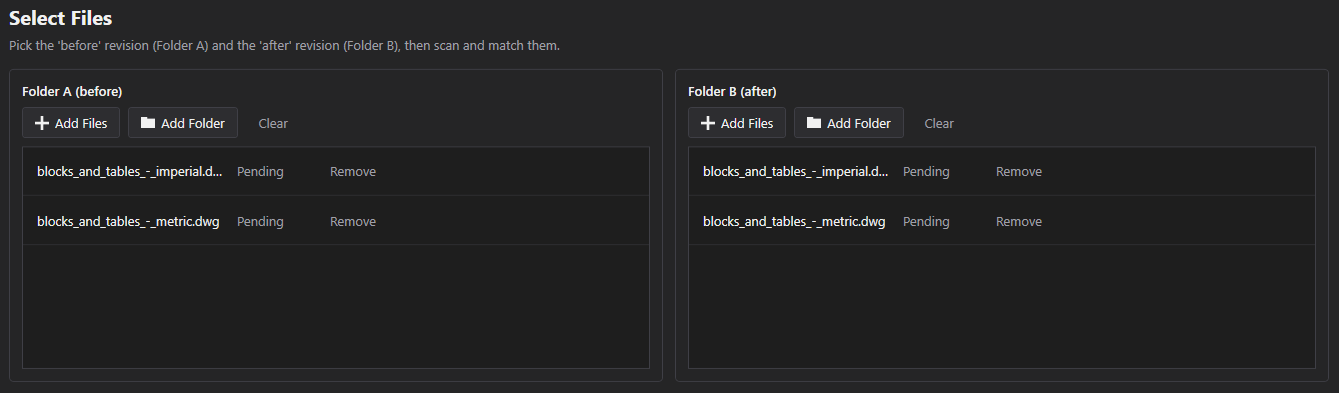
Task: Click Pending status of imperial file in Folder B
Action: (x=926, y=172)
